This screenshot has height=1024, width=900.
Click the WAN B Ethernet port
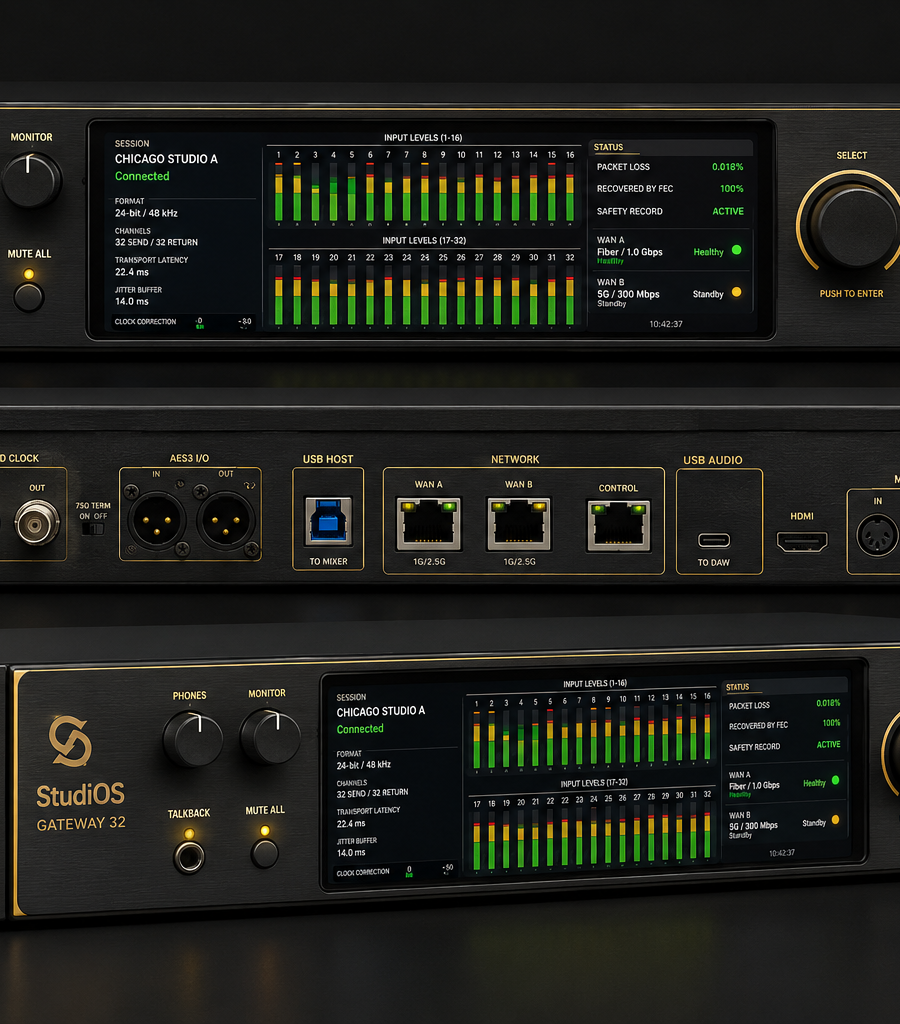pyautogui.click(x=519, y=523)
